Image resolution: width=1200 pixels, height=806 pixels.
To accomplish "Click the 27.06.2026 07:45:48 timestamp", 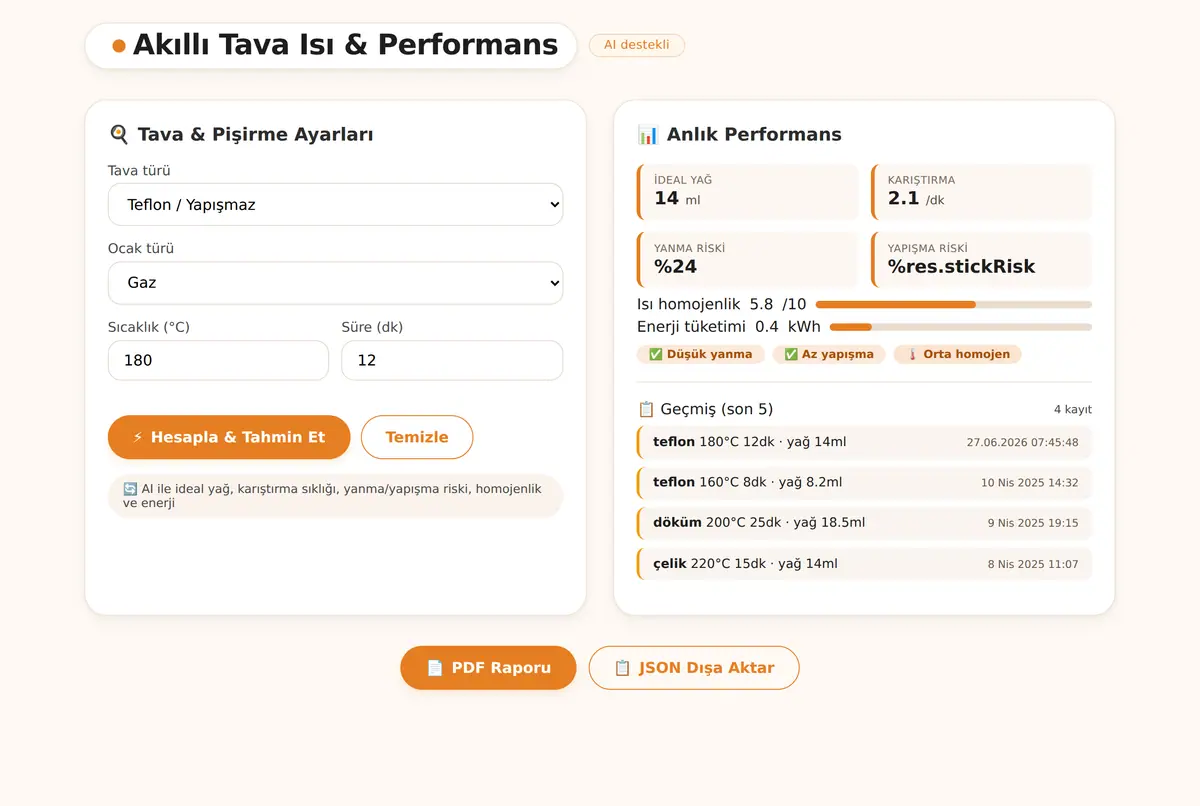I will [x=1022, y=442].
